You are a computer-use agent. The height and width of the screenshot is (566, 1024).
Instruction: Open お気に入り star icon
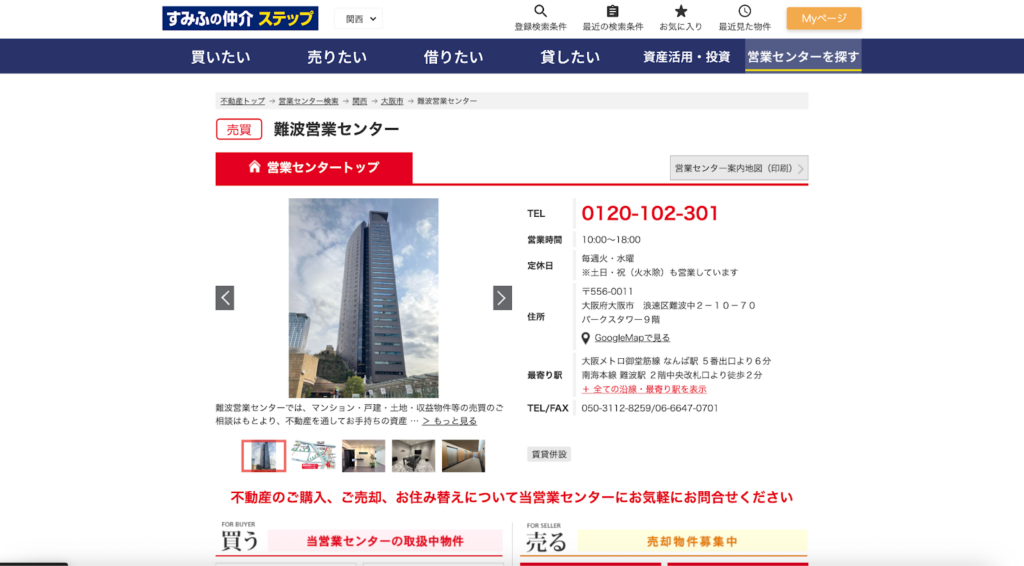(680, 11)
